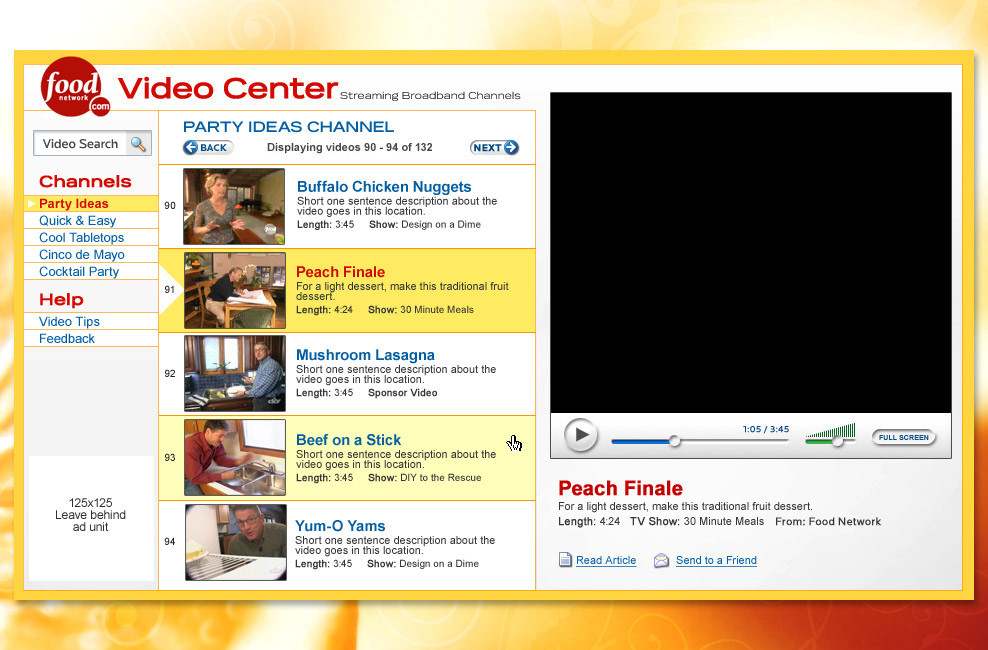Open the Read Article link
Viewport: 988px width, 650px height.
tap(606, 560)
